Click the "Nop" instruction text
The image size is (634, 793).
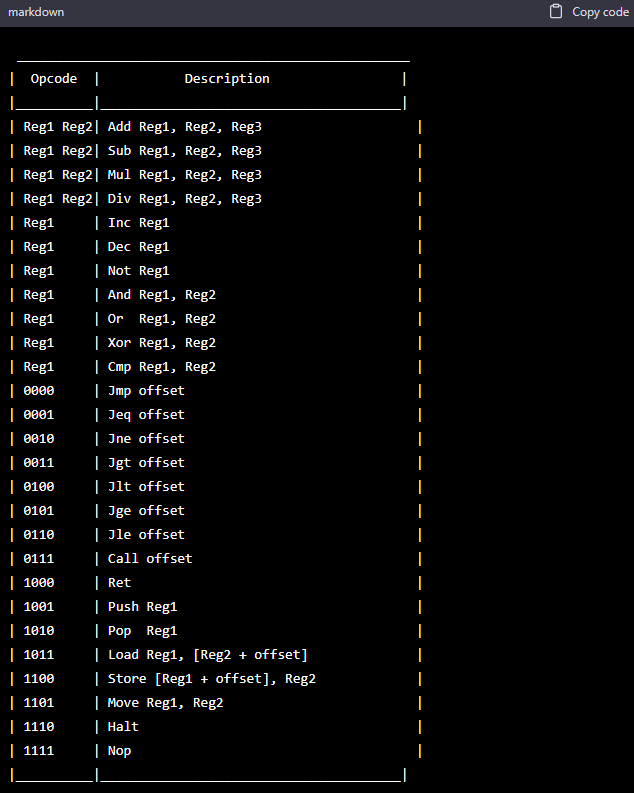(119, 751)
